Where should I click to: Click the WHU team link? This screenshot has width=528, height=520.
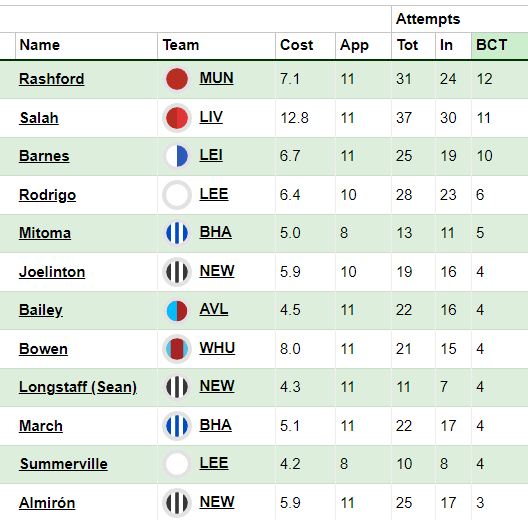(x=217, y=348)
